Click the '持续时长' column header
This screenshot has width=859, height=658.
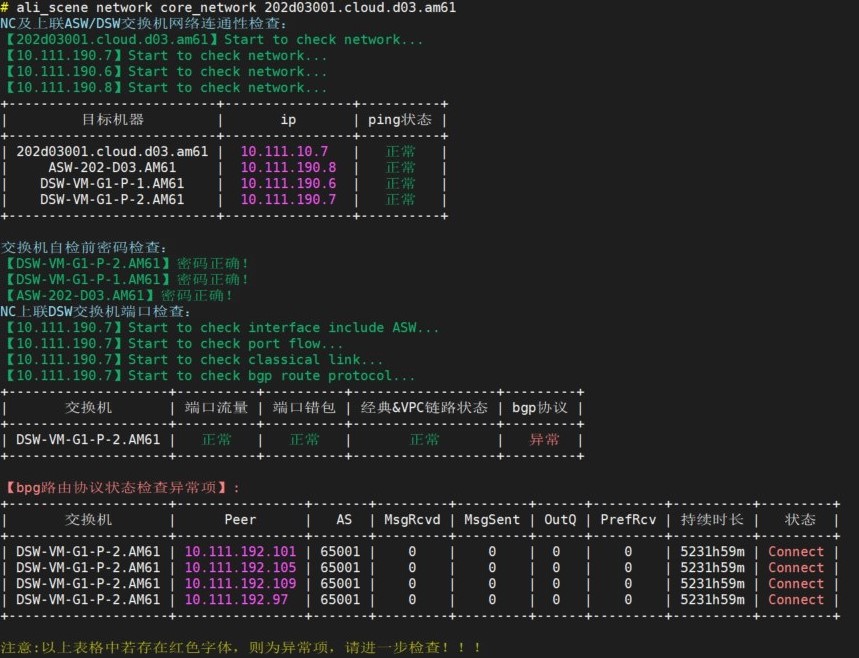pos(712,519)
